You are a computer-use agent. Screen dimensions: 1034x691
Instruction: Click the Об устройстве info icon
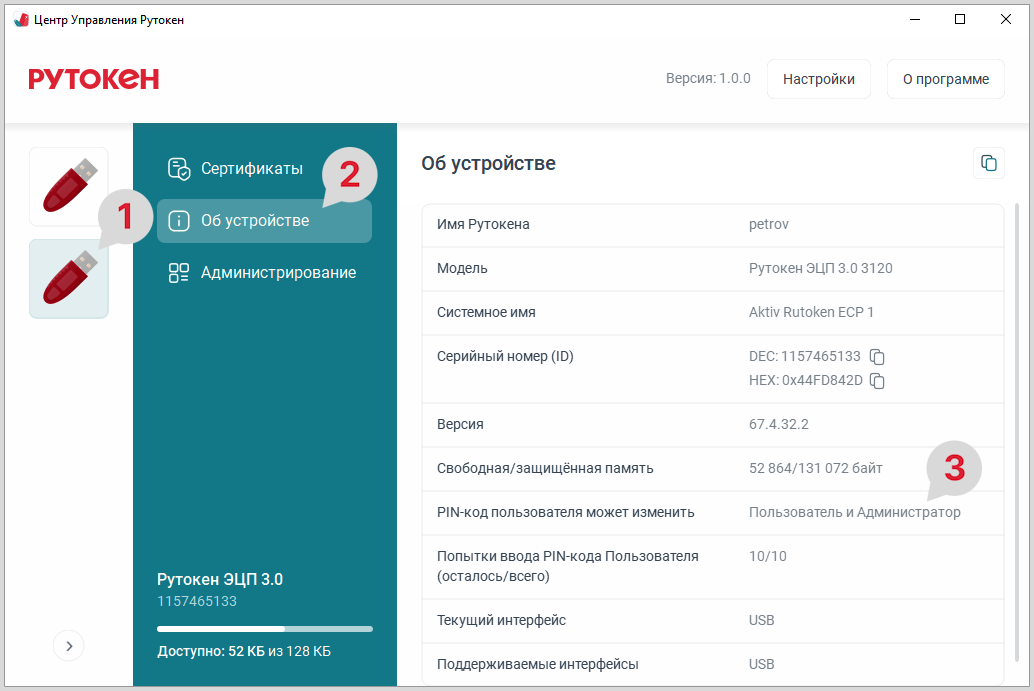[179, 221]
